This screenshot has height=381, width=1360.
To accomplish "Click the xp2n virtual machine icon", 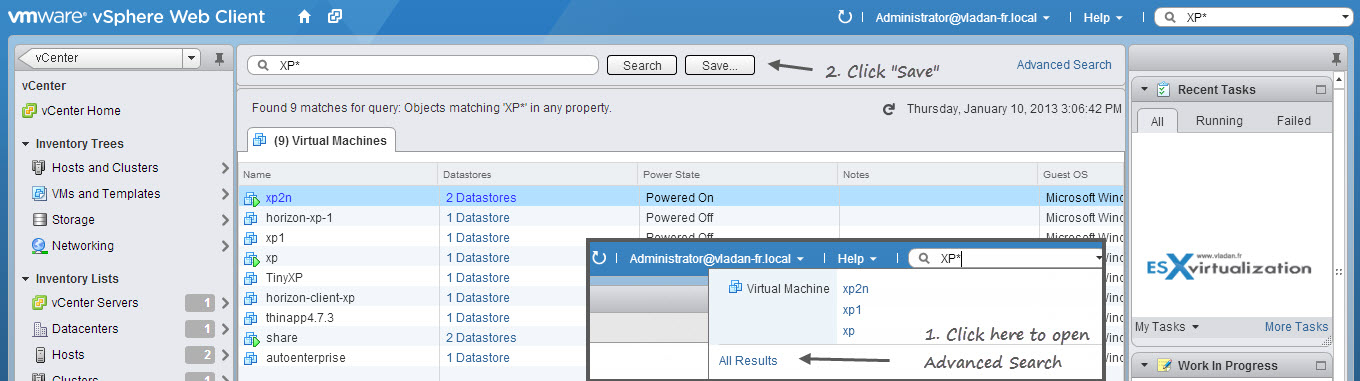I will click(251, 198).
